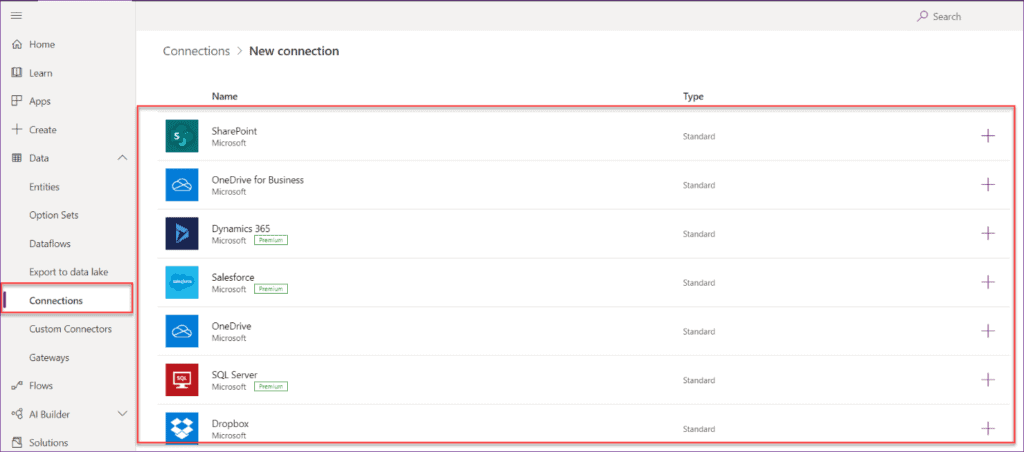This screenshot has width=1024, height=452.
Task: Click the Learn book icon
Action: point(18,73)
